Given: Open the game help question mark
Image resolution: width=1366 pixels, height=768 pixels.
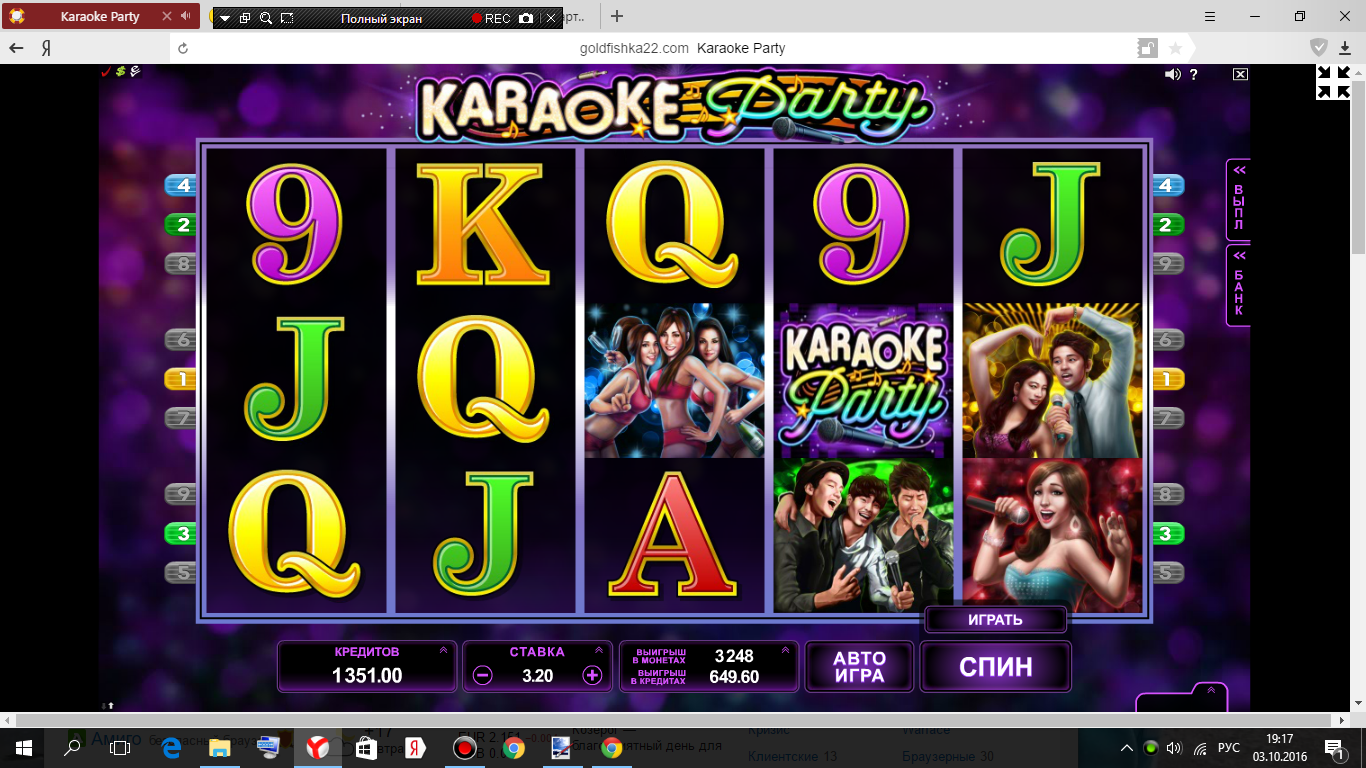Looking at the screenshot, I should (x=1194, y=74).
